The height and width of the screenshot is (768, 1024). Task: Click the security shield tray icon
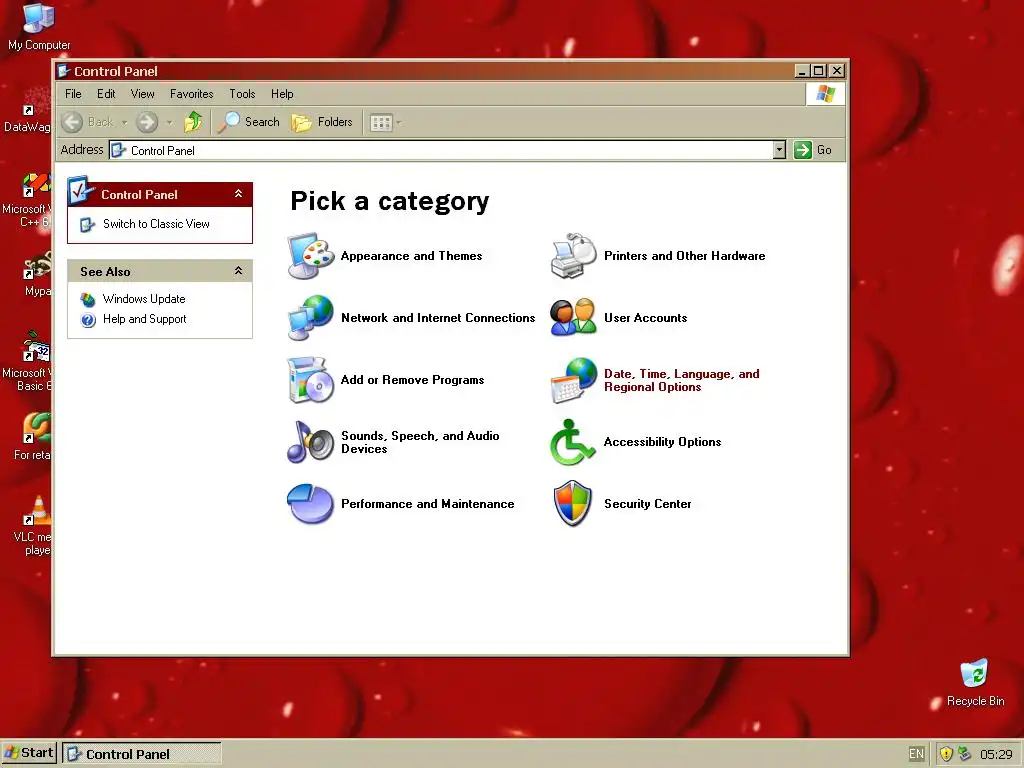click(946, 754)
